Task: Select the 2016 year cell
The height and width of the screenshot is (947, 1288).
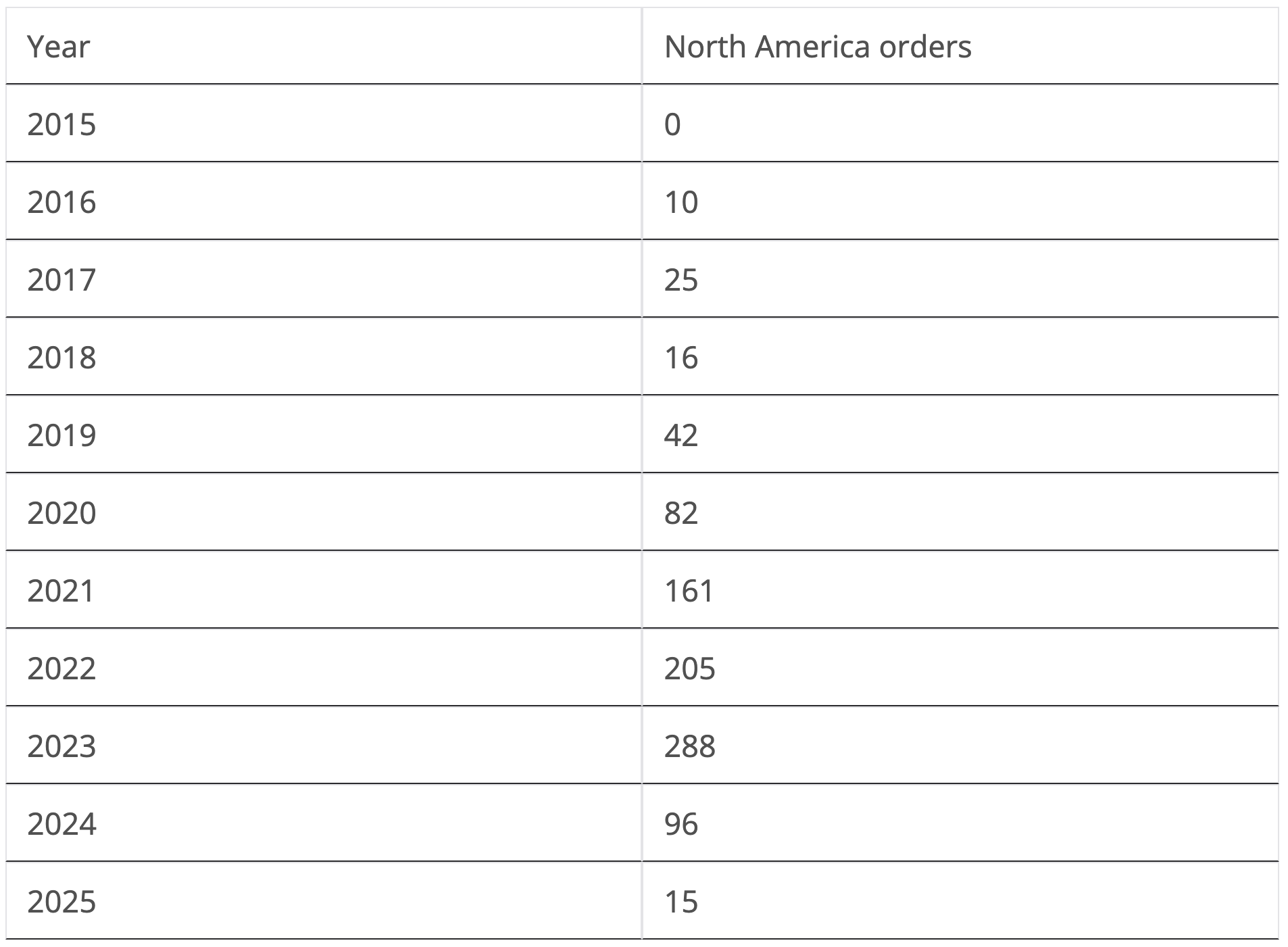Action: pyautogui.click(x=61, y=202)
